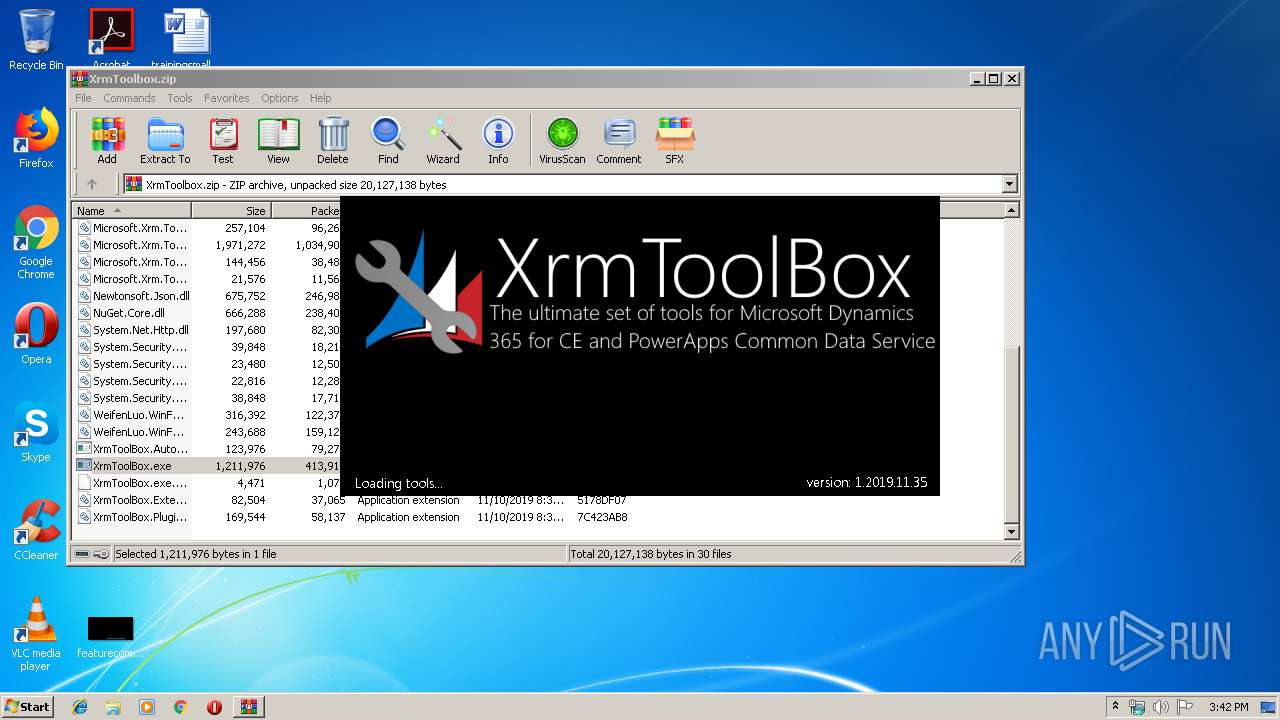Launch the Wizard wand tool

(443, 140)
